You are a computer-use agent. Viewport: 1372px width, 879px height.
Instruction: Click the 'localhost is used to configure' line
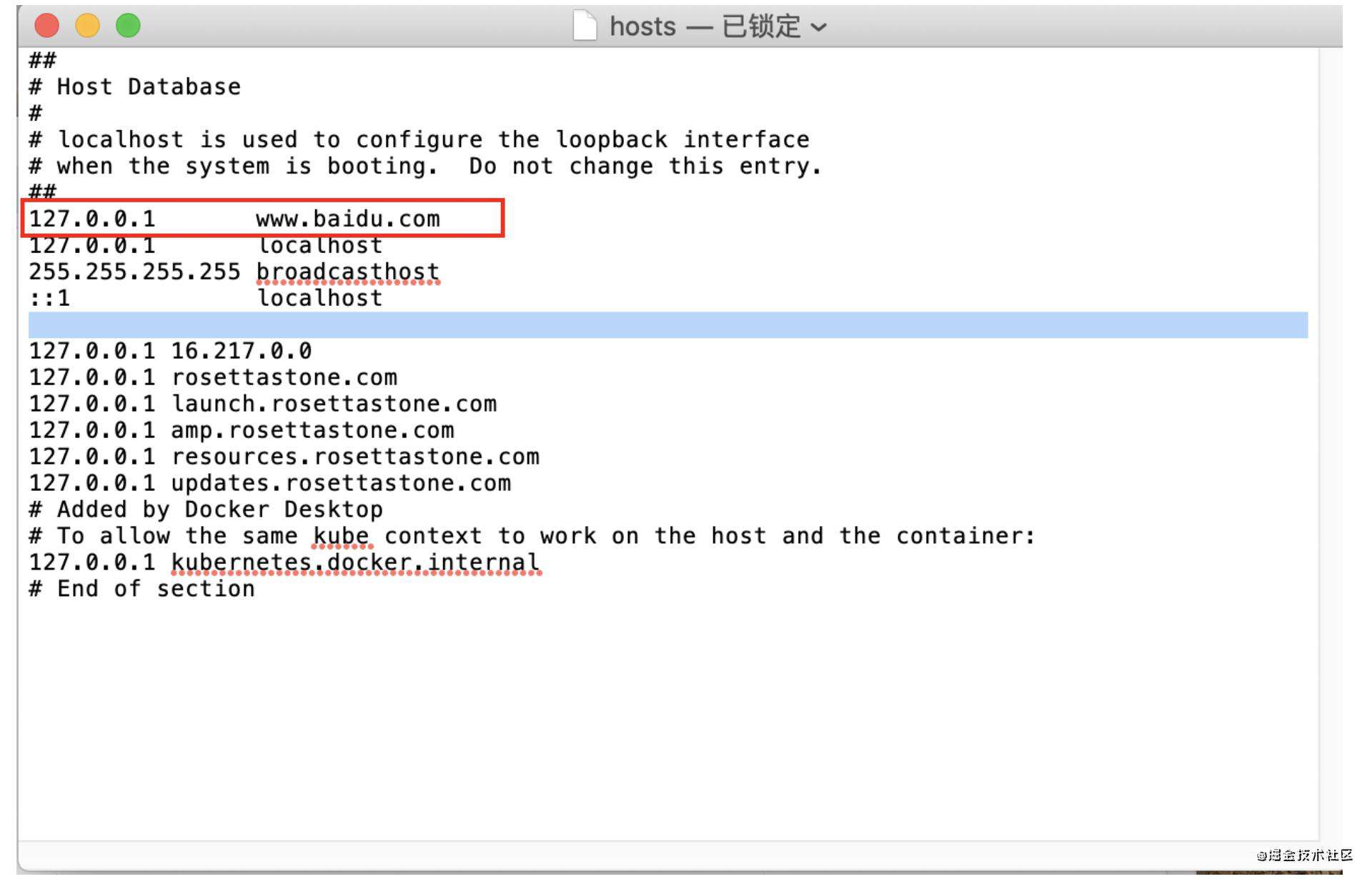(419, 139)
